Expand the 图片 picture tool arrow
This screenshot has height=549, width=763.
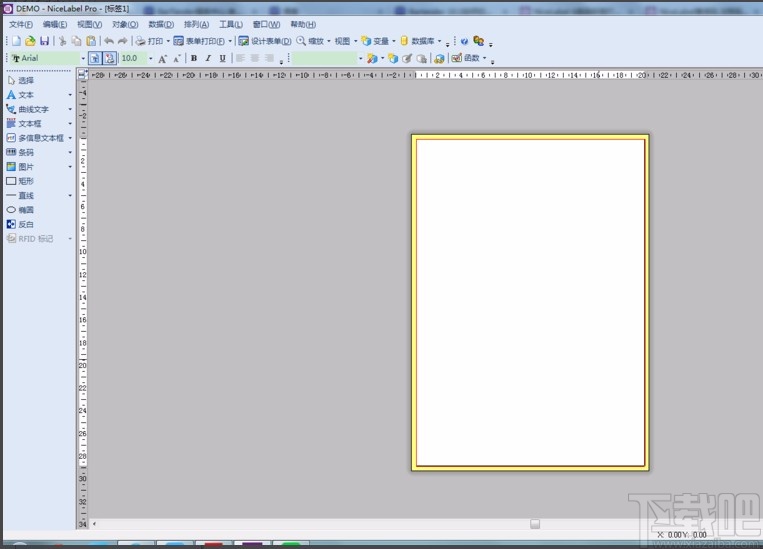click(70, 167)
